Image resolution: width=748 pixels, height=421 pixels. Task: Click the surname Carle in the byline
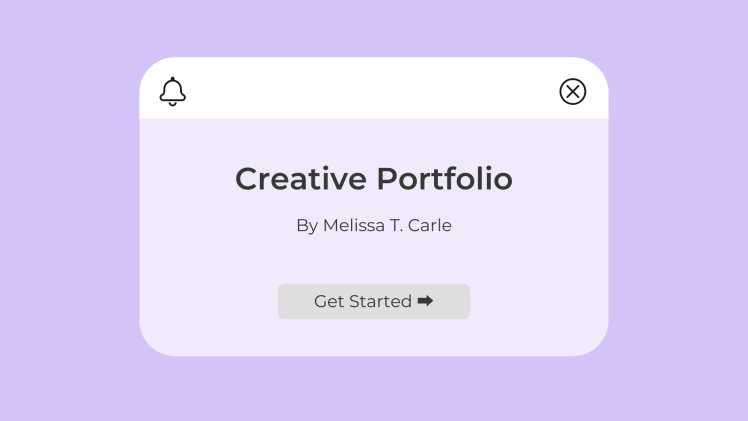pyautogui.click(x=430, y=226)
